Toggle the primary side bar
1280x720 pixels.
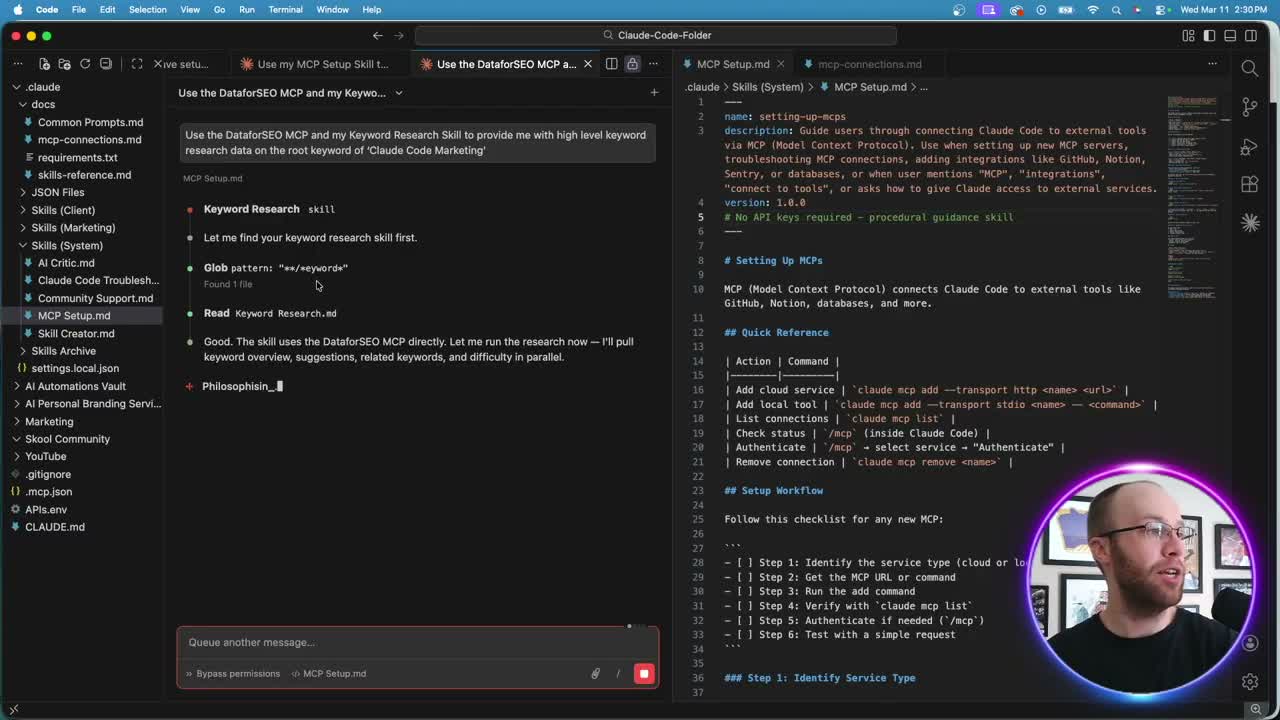1209,36
